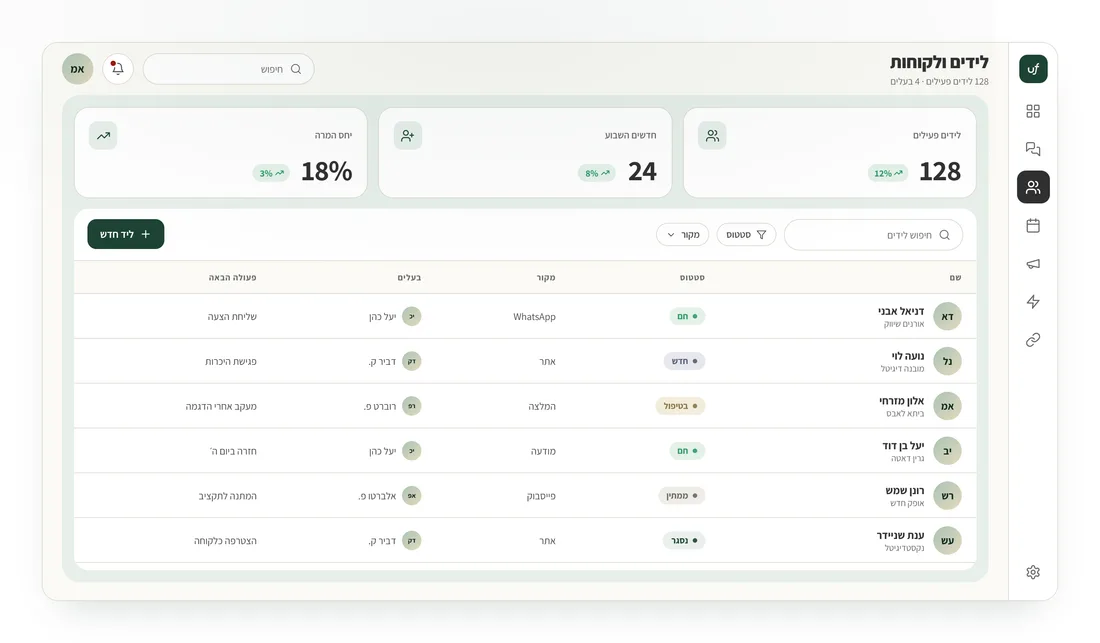Focus the top חיפוש search field
The image size is (1100, 643).
[x=229, y=69]
